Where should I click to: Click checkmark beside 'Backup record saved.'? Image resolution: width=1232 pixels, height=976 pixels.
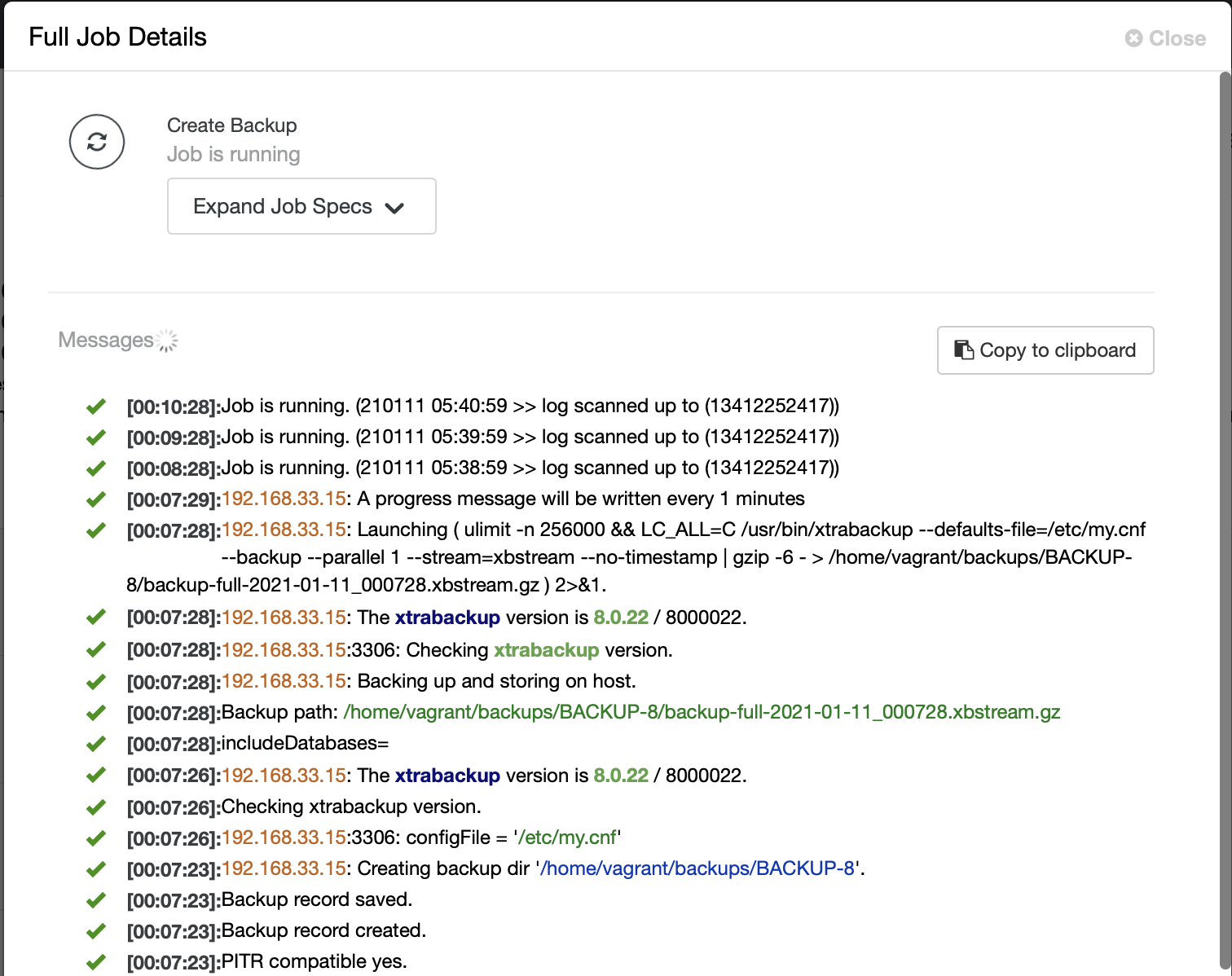(x=96, y=899)
